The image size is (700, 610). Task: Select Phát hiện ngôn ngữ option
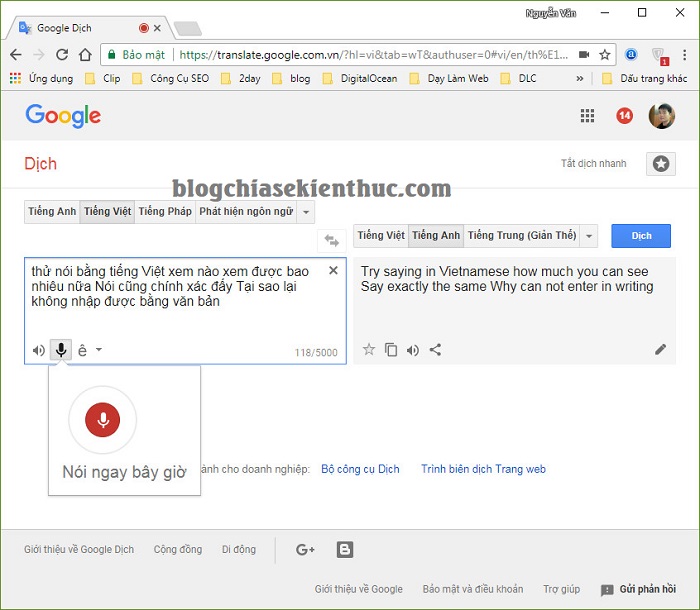coord(246,211)
